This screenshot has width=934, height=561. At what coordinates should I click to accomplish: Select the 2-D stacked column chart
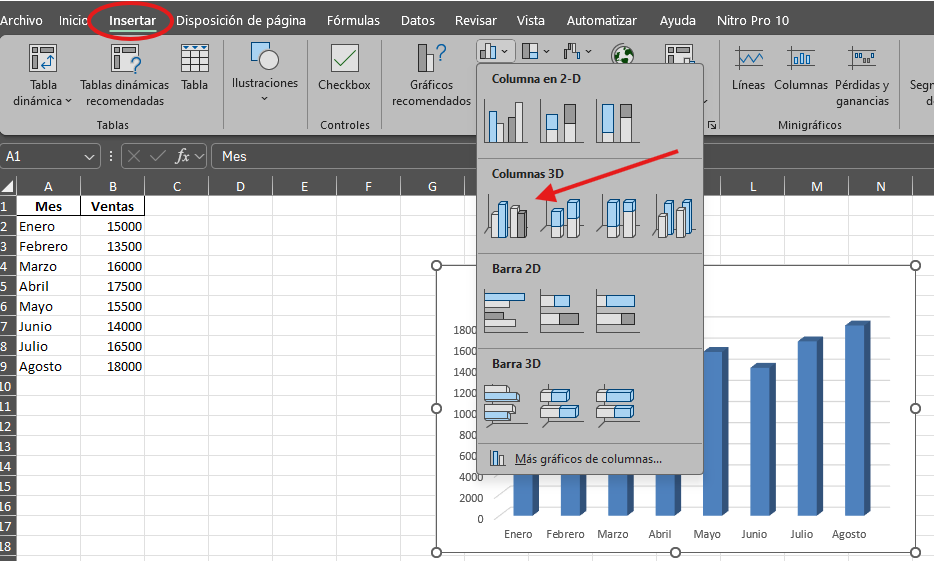[562, 121]
